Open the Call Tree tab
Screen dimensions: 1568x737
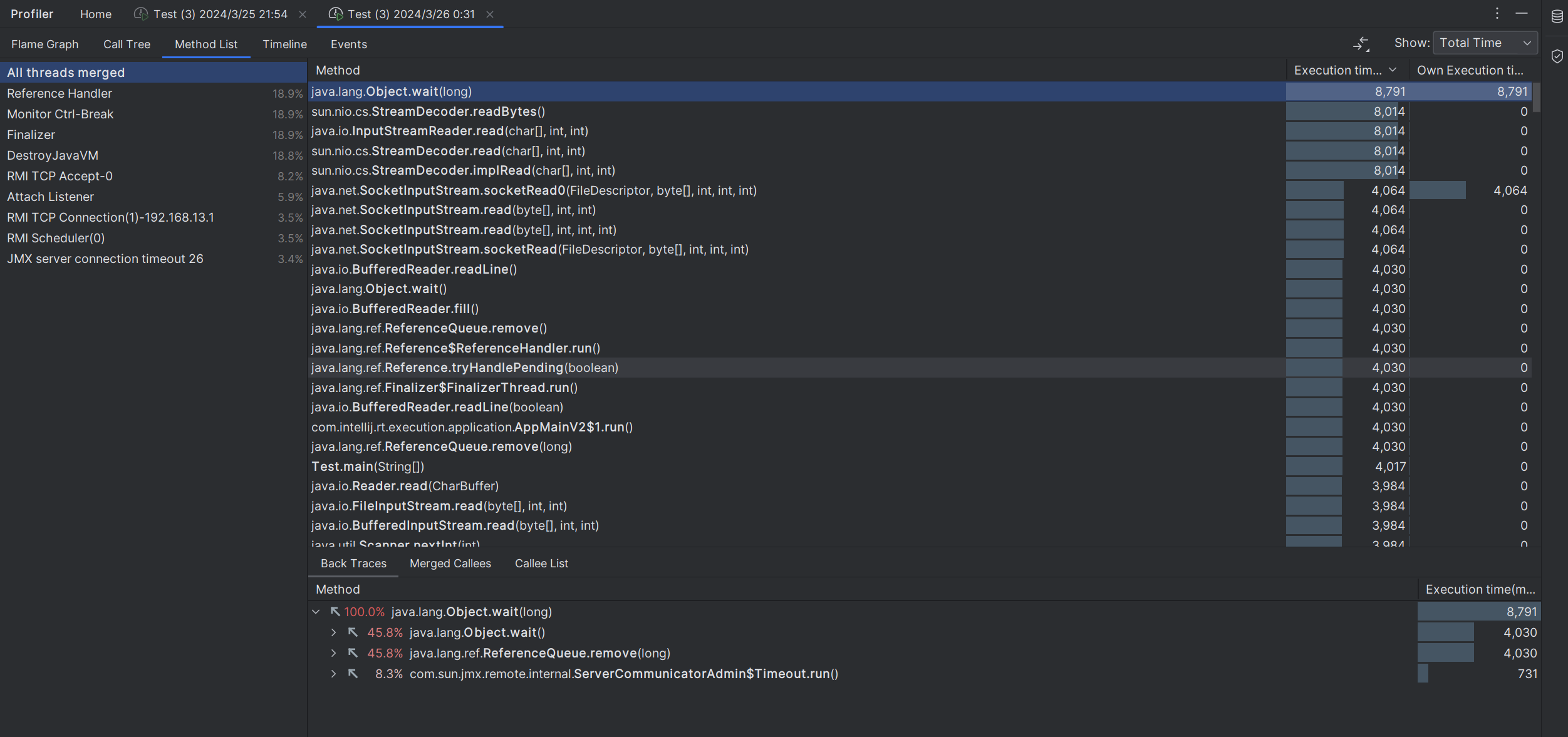pyautogui.click(x=127, y=44)
